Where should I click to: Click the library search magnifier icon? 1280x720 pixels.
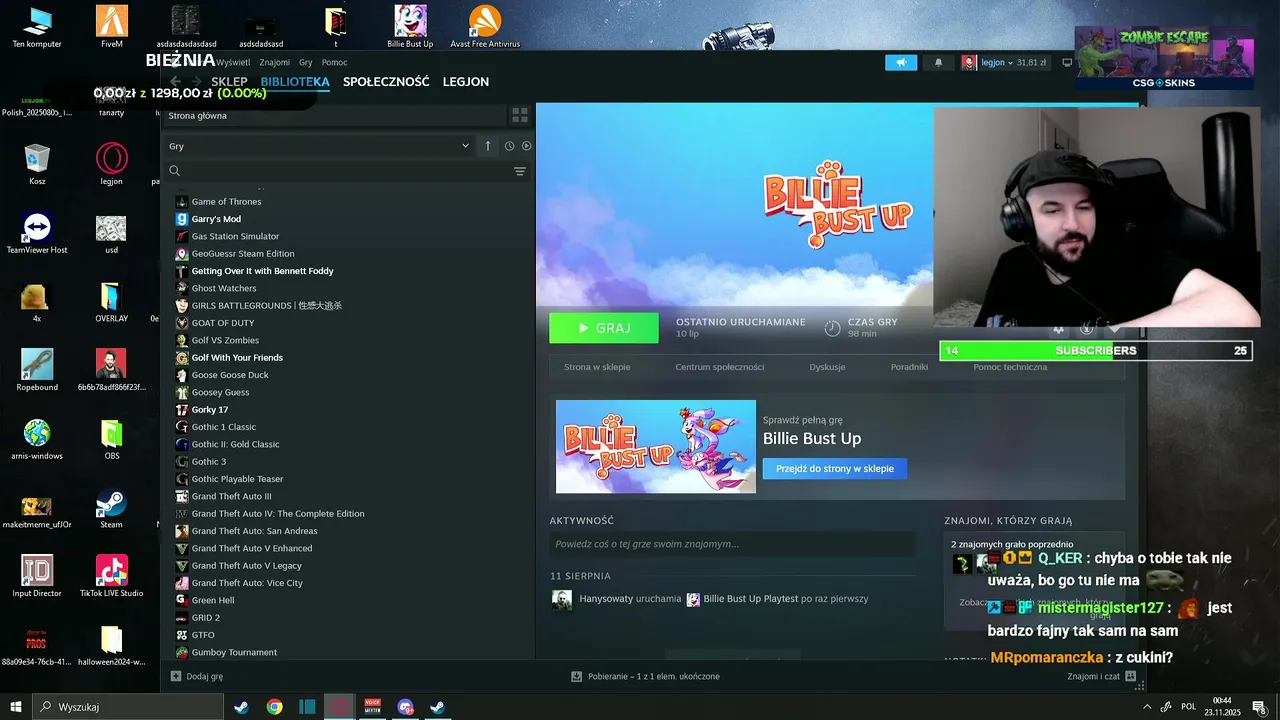[174, 171]
